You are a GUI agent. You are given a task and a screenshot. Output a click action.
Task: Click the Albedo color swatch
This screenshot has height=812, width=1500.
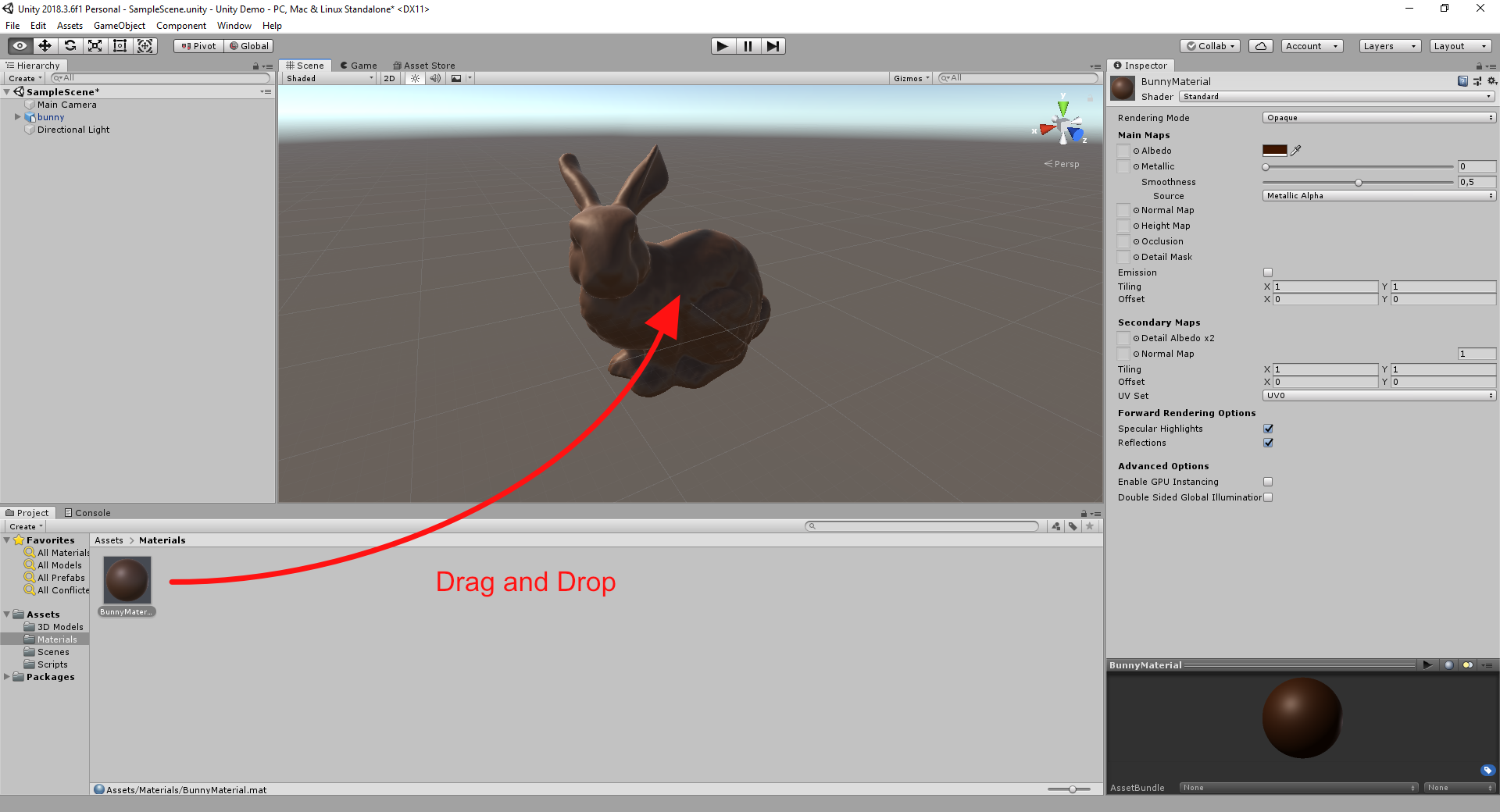1274,151
